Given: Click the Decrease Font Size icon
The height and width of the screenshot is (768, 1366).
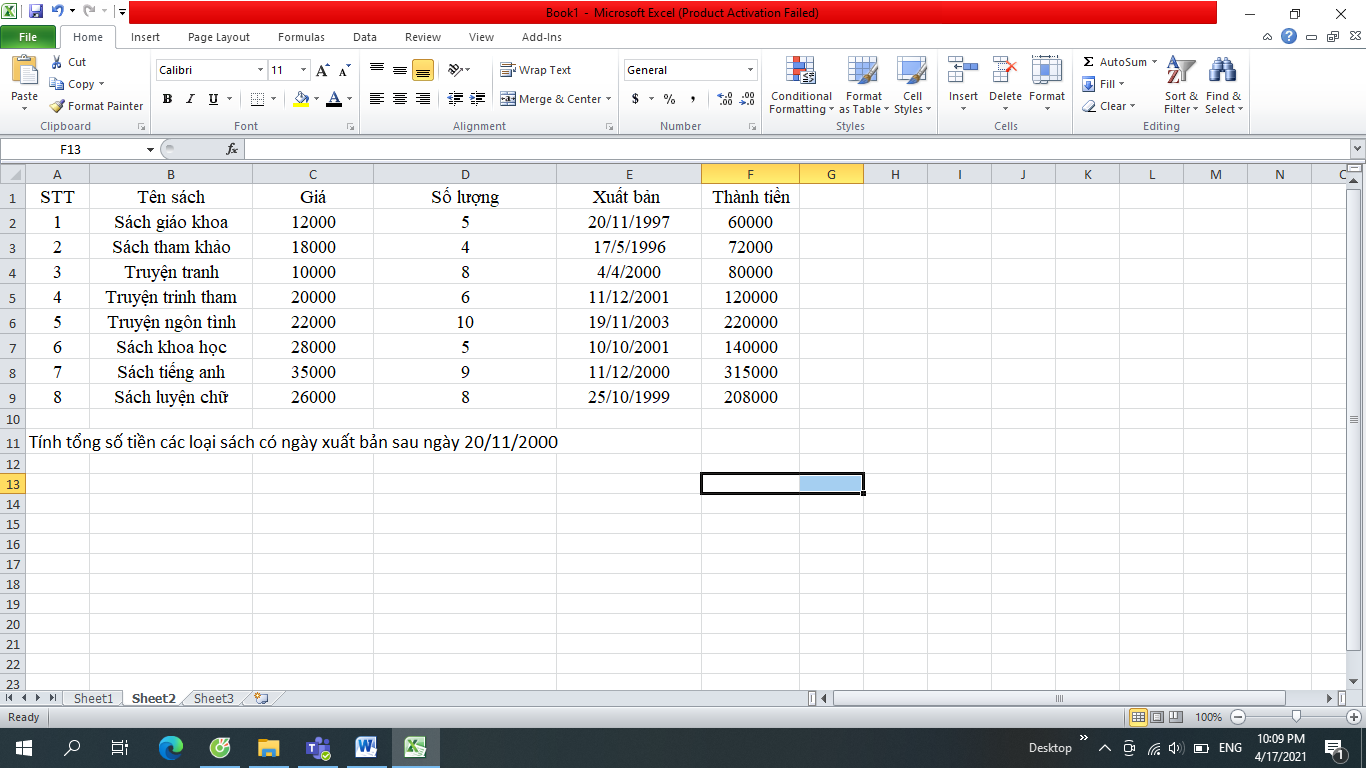Looking at the screenshot, I should [x=344, y=70].
